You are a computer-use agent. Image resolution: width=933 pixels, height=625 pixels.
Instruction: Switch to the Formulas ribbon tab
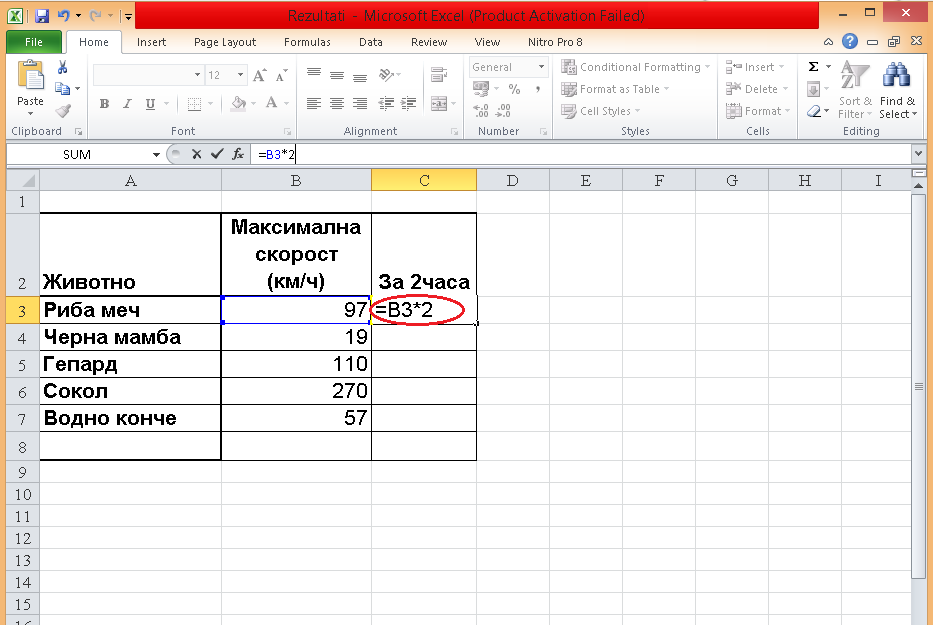tap(307, 42)
